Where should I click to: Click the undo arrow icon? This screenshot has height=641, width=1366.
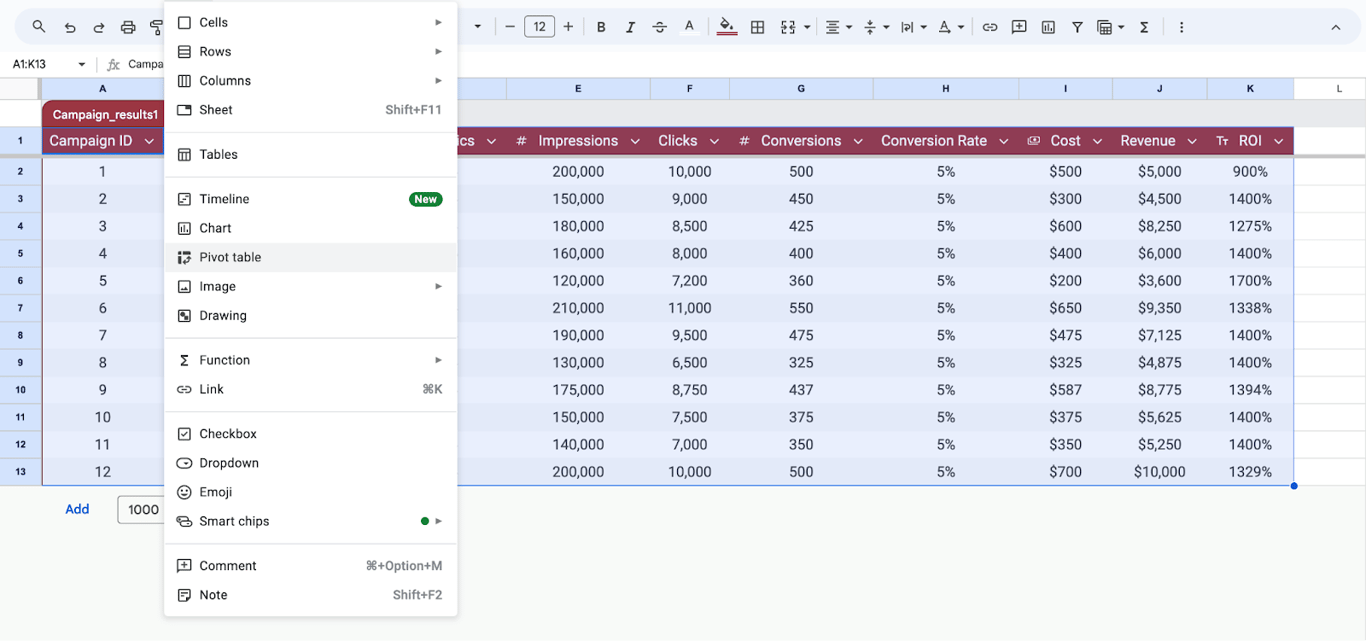click(x=69, y=27)
